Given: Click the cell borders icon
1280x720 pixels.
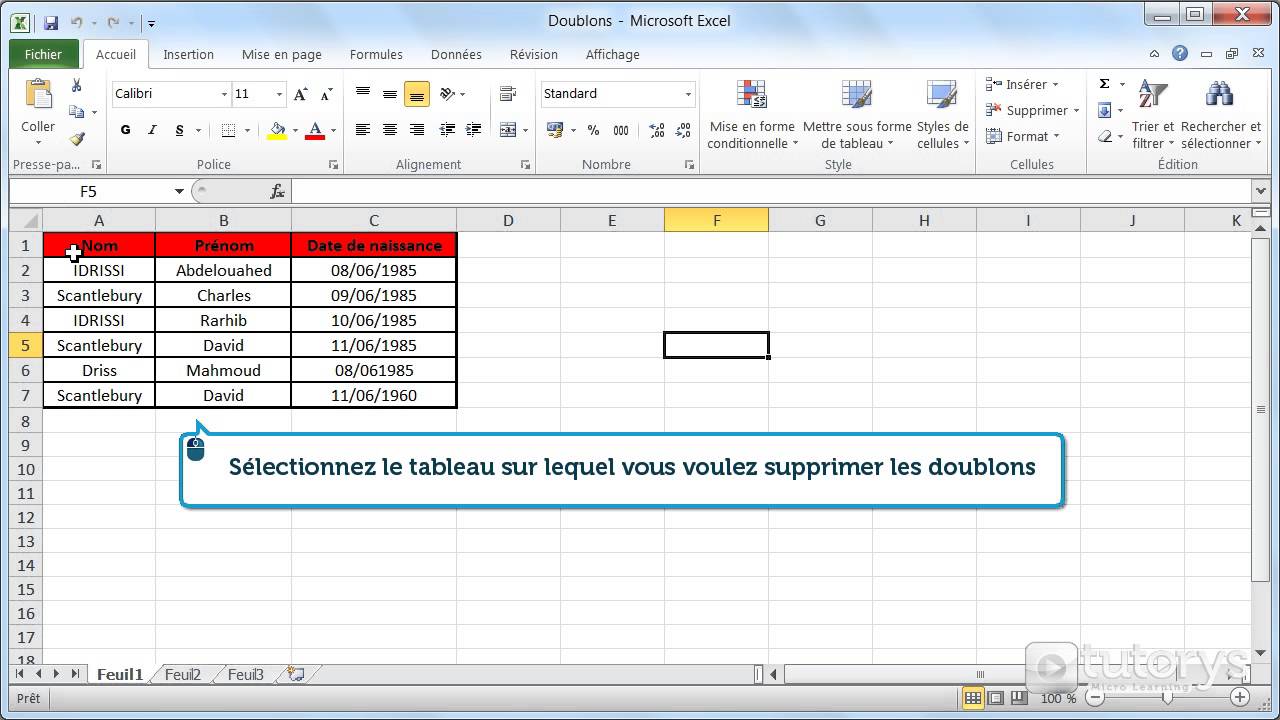Looking at the screenshot, I should click(x=228, y=130).
